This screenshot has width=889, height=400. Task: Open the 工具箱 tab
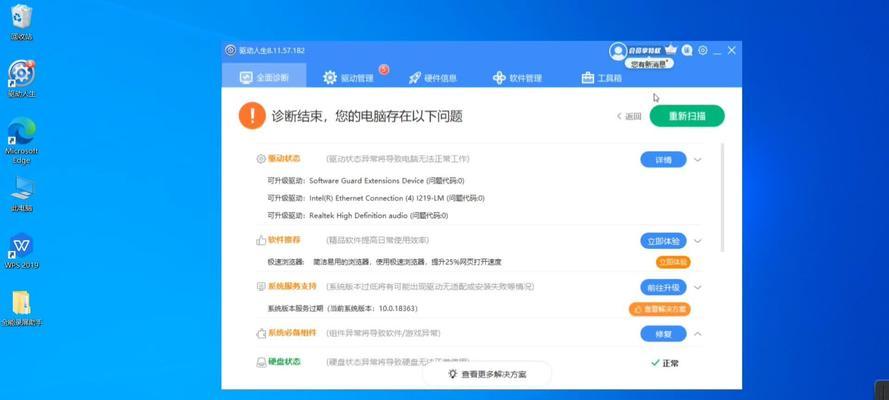tap(602, 78)
